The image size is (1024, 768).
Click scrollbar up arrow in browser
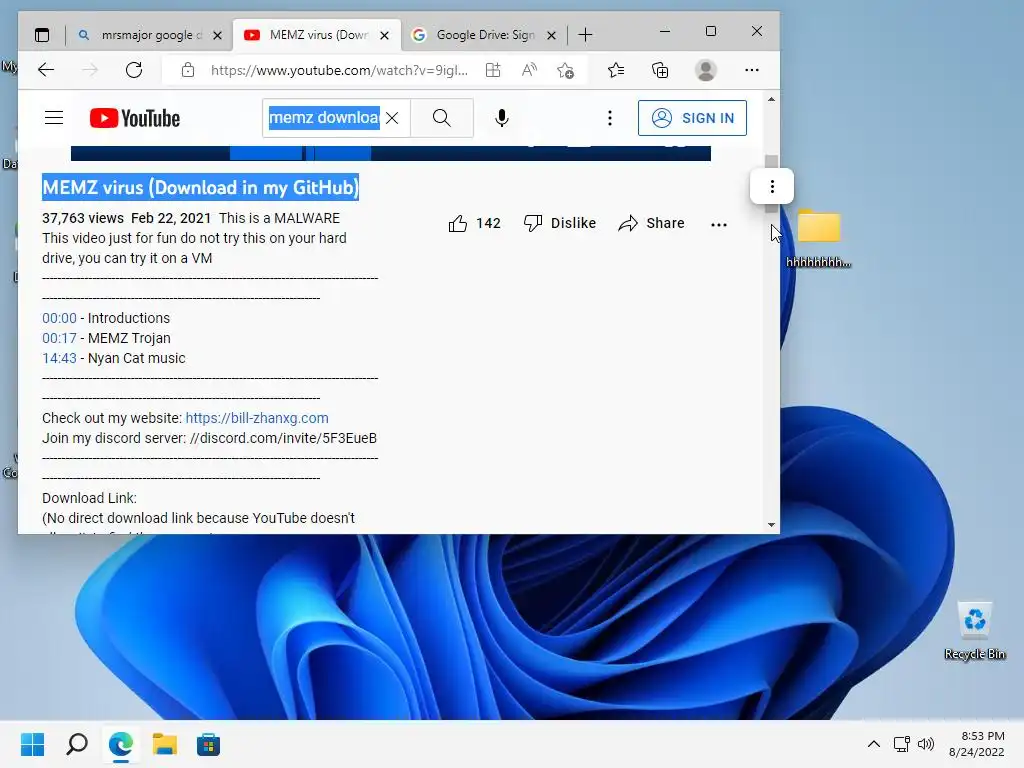[x=771, y=99]
